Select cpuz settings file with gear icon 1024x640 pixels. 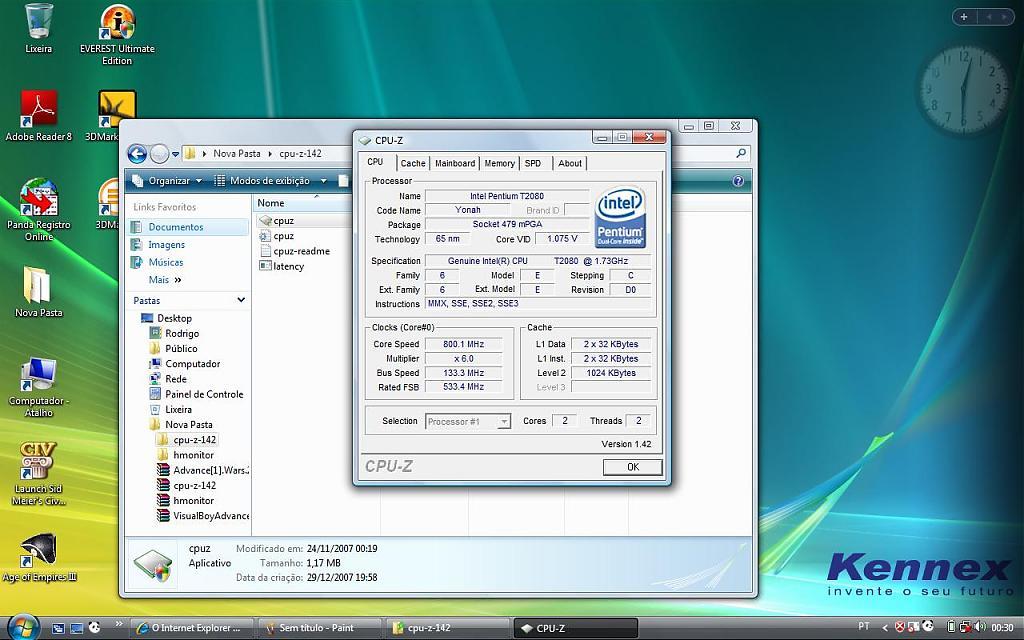pos(277,236)
